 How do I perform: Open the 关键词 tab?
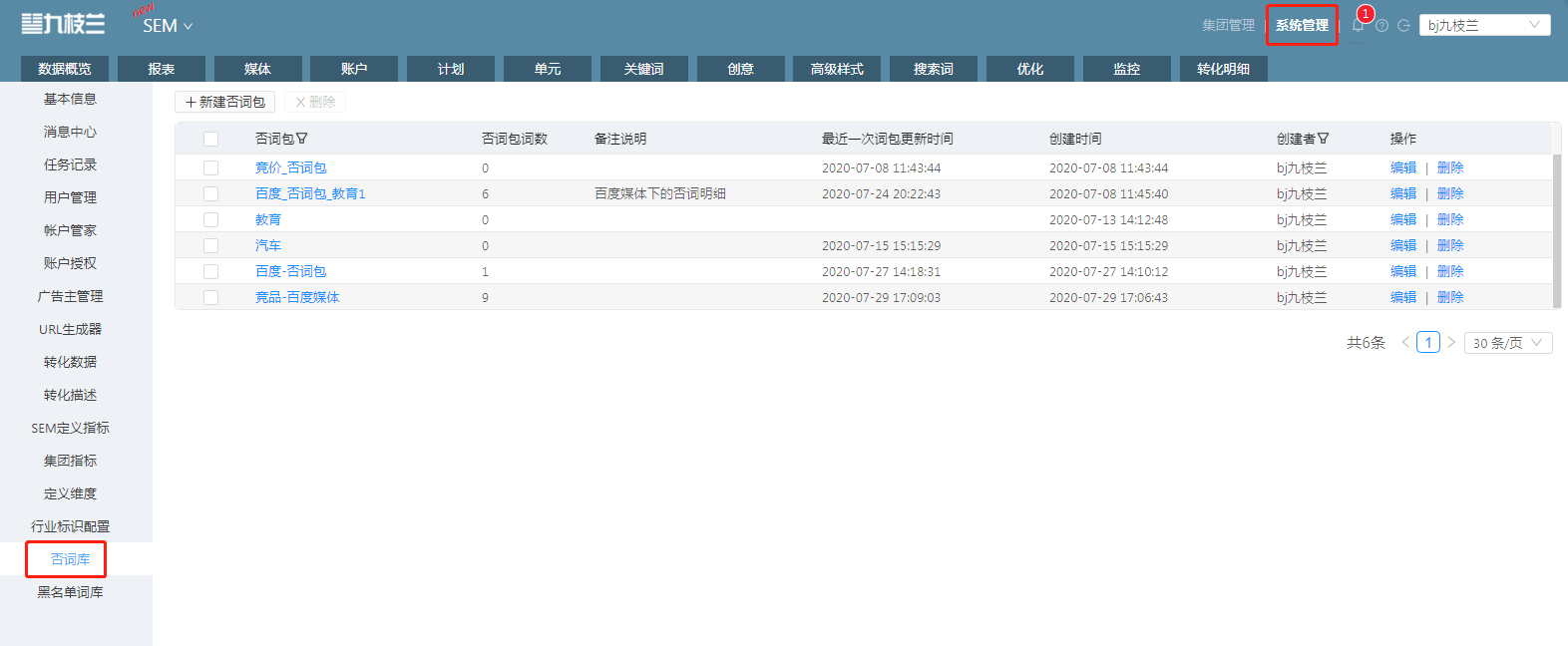pyautogui.click(x=644, y=69)
